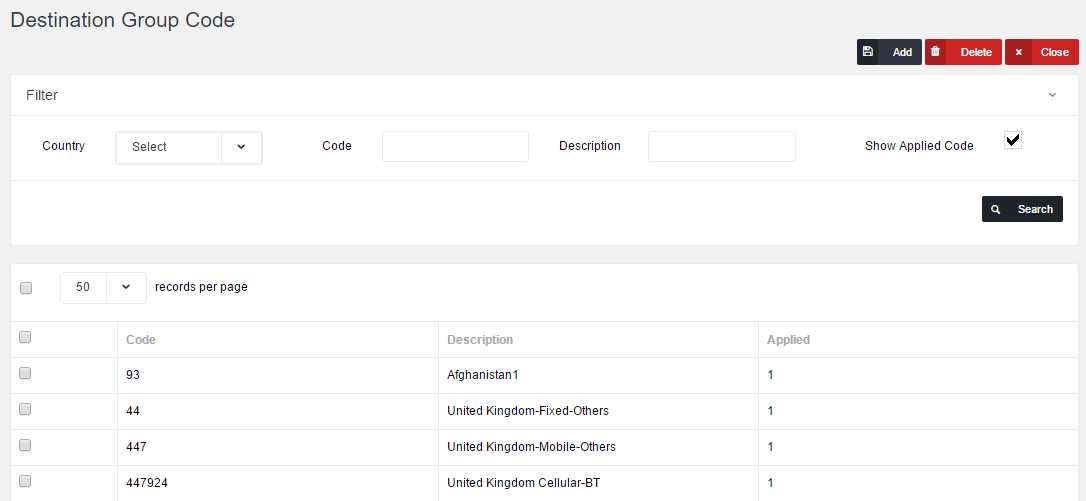Click the X icon on Close button
The width and height of the screenshot is (1086, 501).
(1019, 52)
